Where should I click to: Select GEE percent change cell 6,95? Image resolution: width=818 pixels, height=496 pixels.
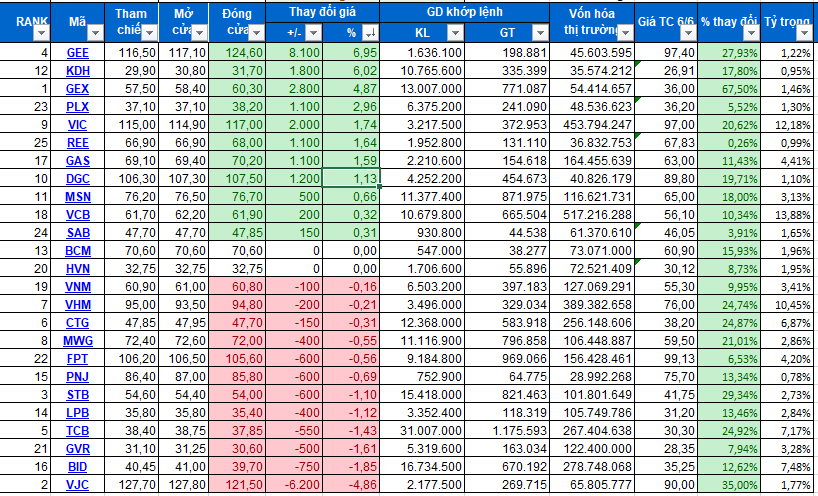pos(351,53)
